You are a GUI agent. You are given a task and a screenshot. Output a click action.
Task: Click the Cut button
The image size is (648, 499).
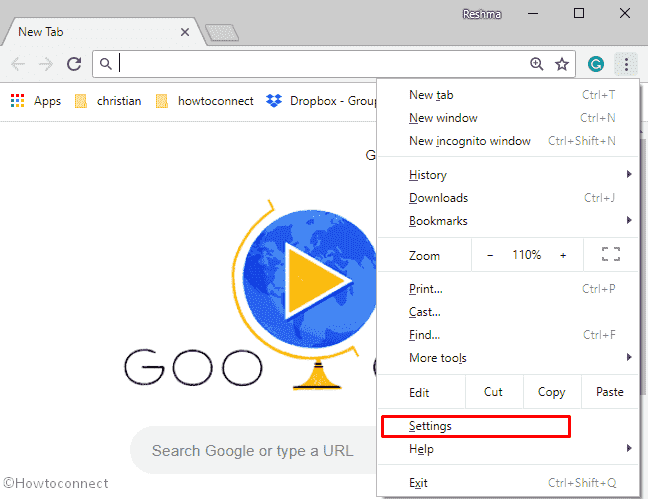493,392
